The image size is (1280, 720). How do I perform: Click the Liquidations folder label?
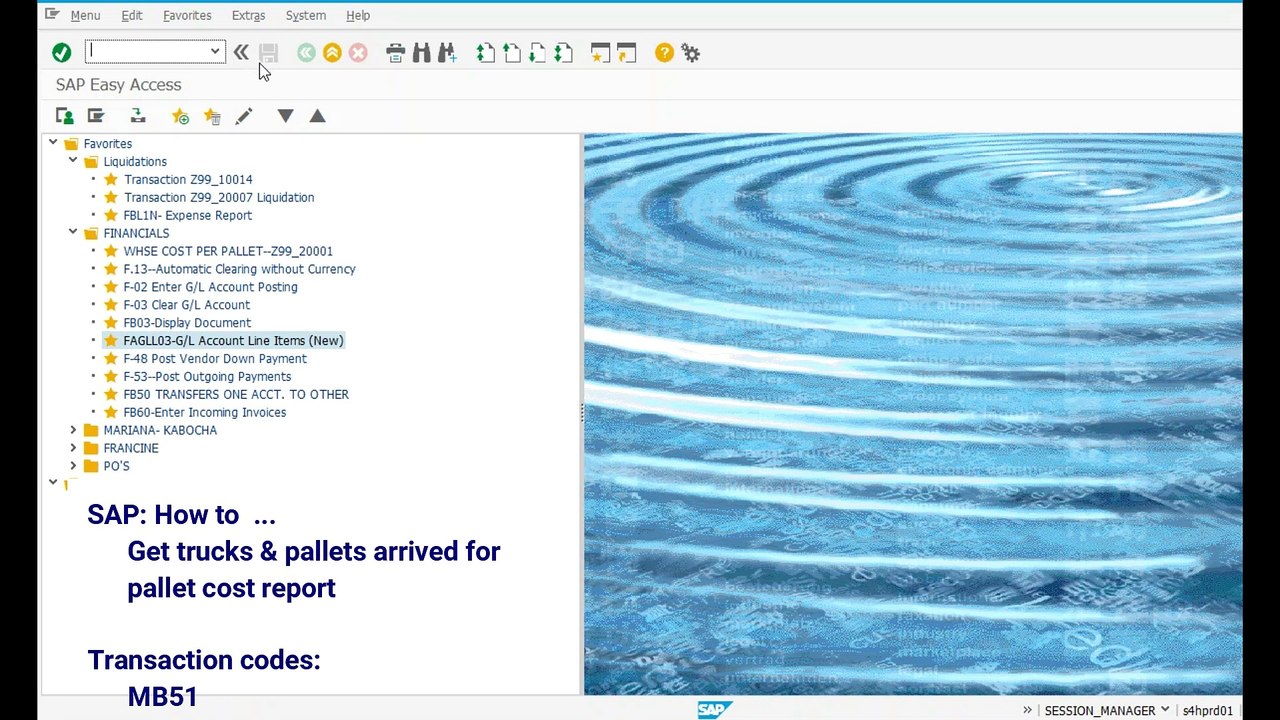pyautogui.click(x=135, y=161)
